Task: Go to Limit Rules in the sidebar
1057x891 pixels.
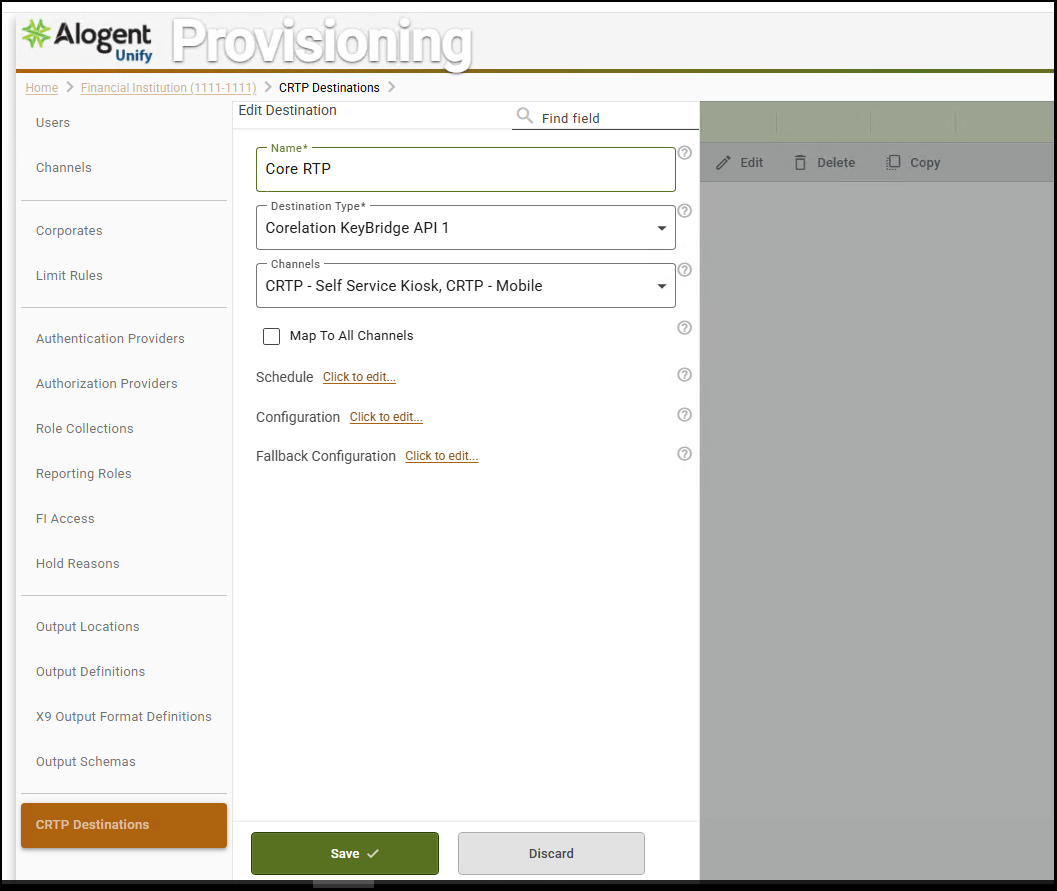Action: [x=69, y=276]
